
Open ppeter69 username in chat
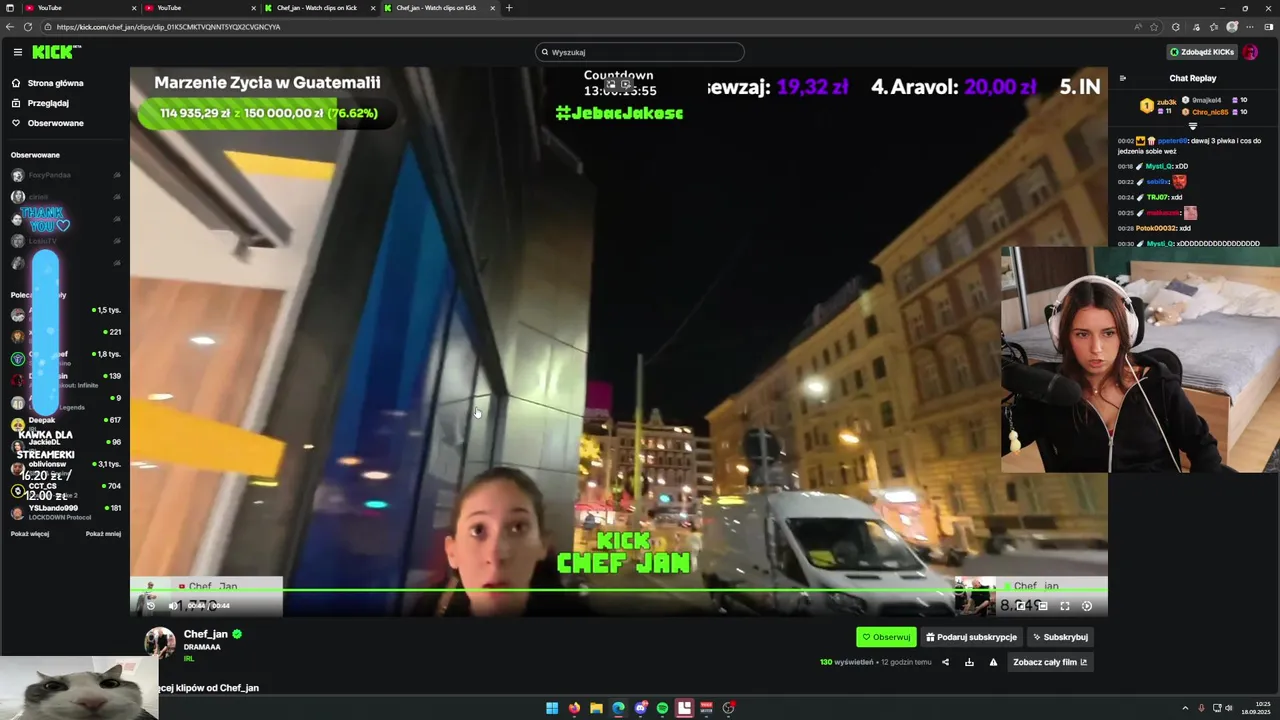[1173, 141]
